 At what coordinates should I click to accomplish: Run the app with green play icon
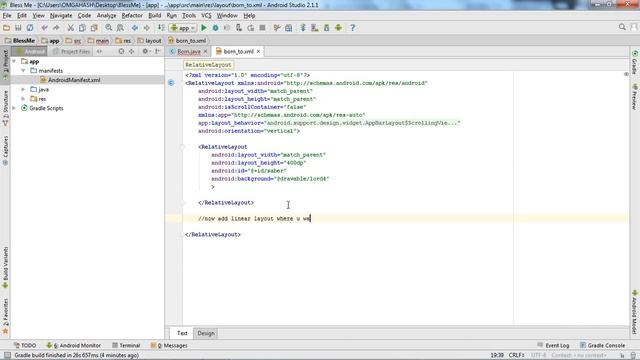point(204,28)
